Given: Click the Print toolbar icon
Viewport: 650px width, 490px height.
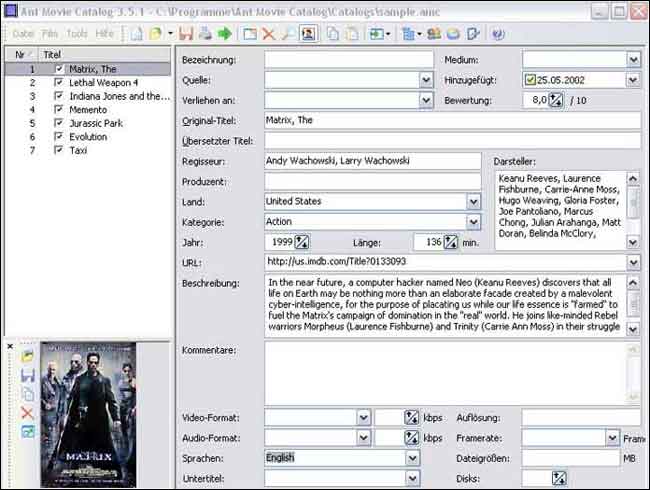Looking at the screenshot, I should (x=205, y=34).
